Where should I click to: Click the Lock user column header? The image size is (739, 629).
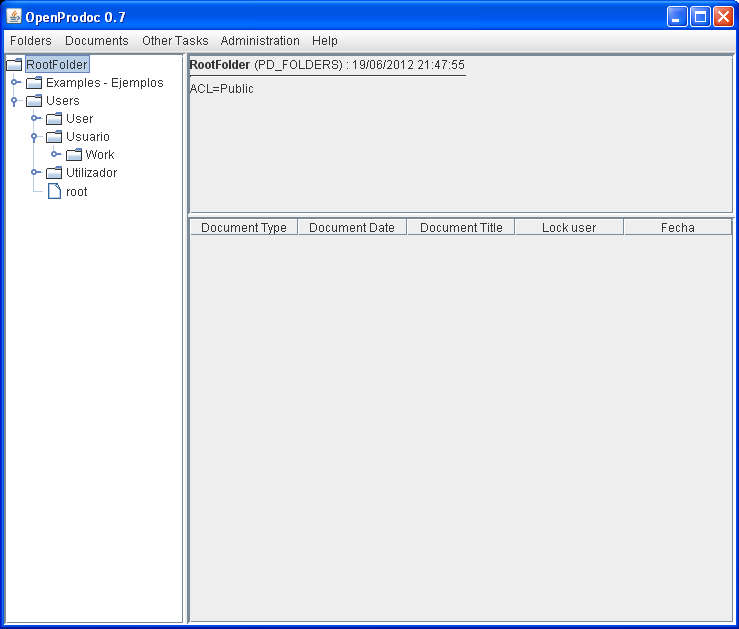coord(569,228)
